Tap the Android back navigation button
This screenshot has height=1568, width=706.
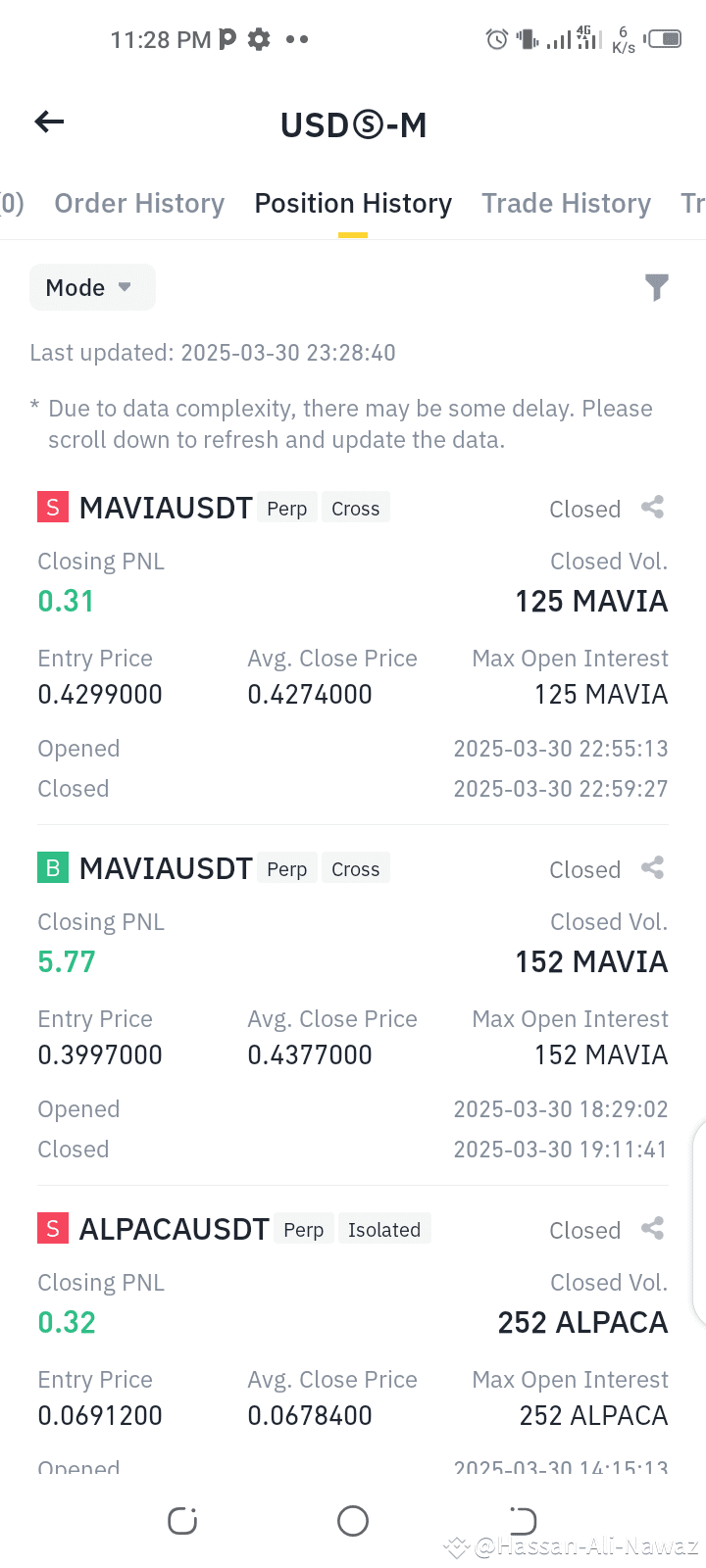click(x=524, y=1521)
